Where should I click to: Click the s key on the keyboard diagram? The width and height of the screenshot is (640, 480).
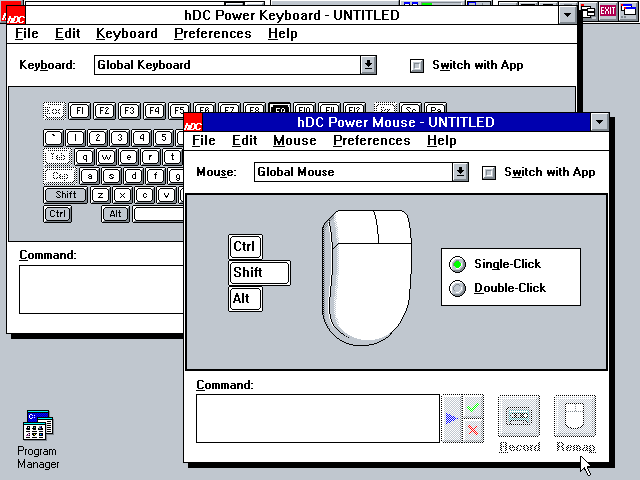click(111, 176)
